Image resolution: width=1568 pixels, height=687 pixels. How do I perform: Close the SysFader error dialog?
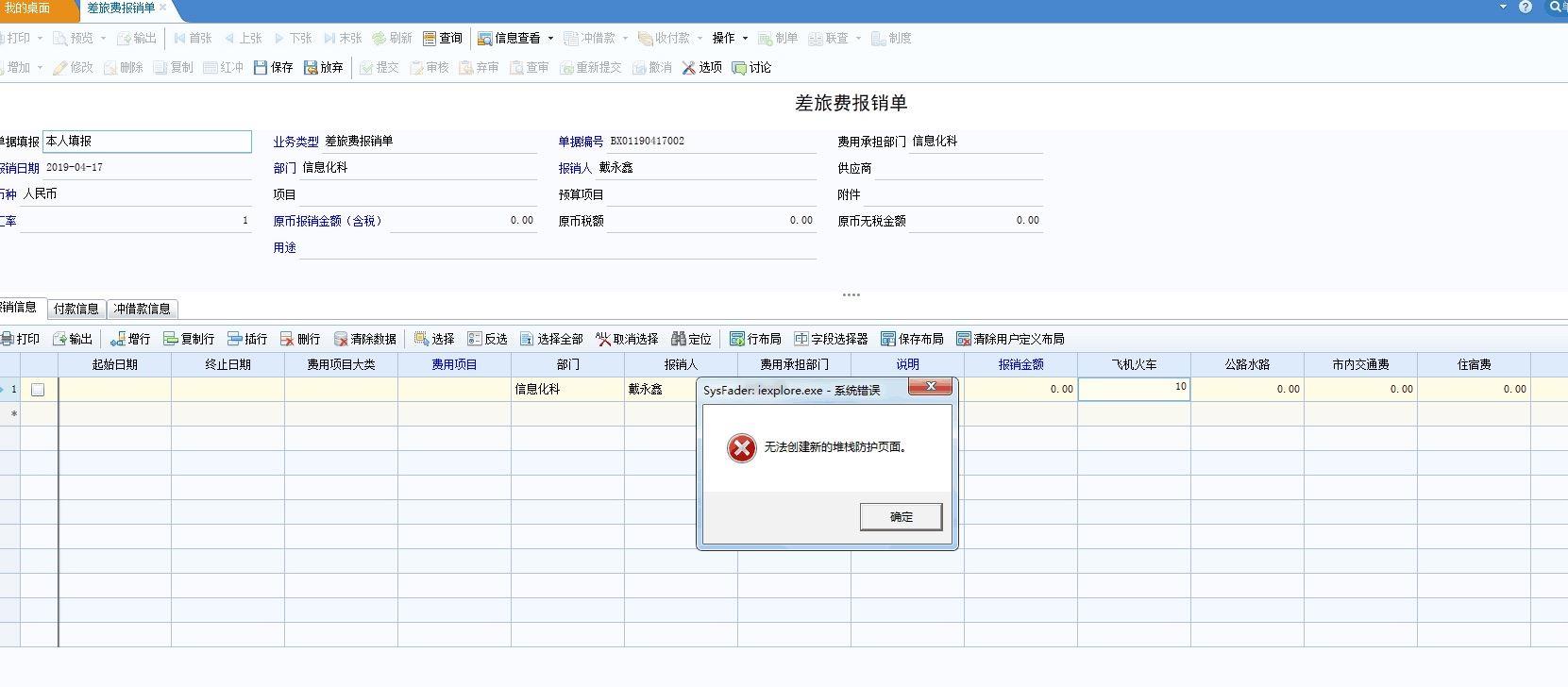click(x=931, y=387)
